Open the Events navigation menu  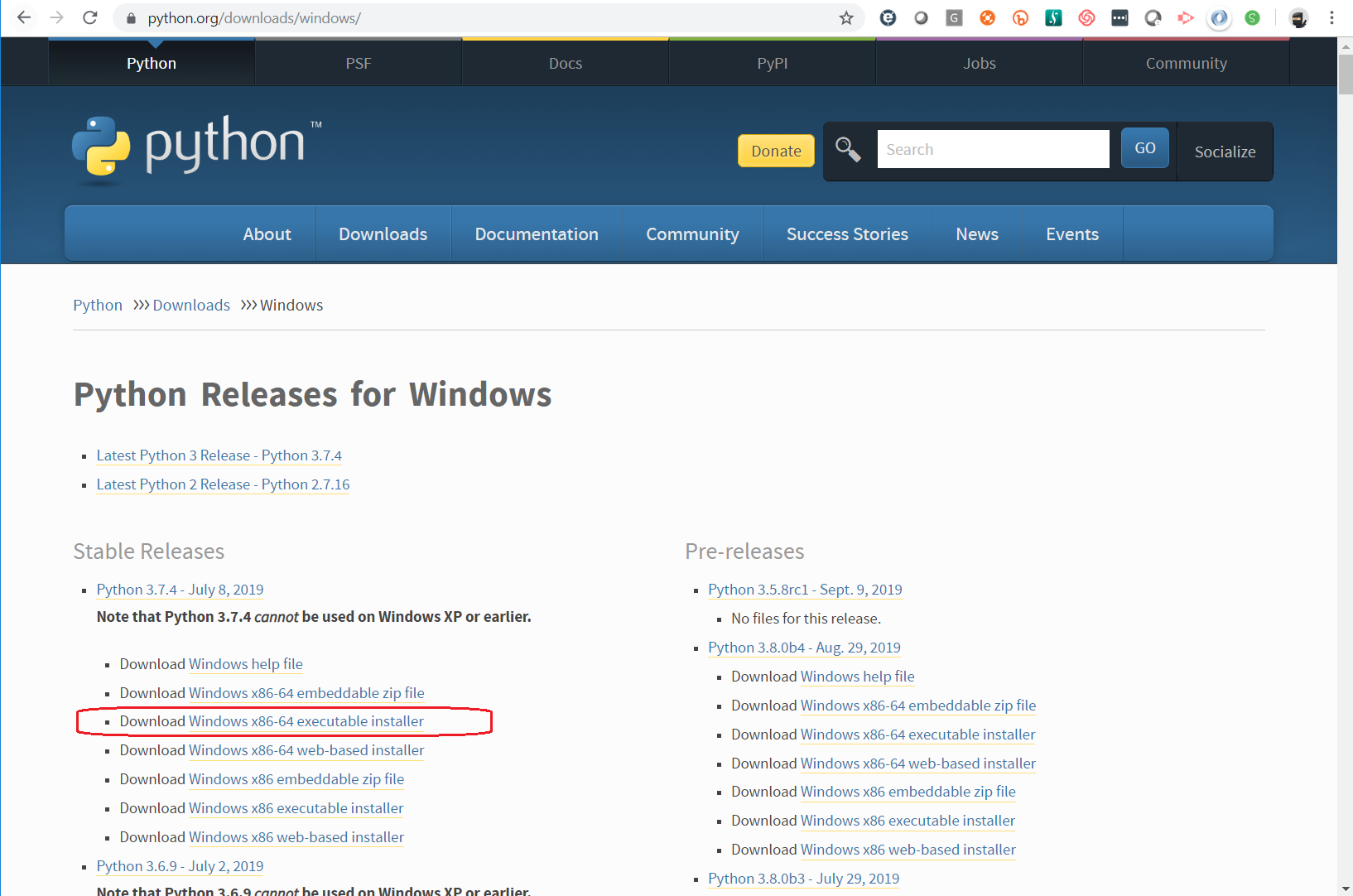[1072, 234]
